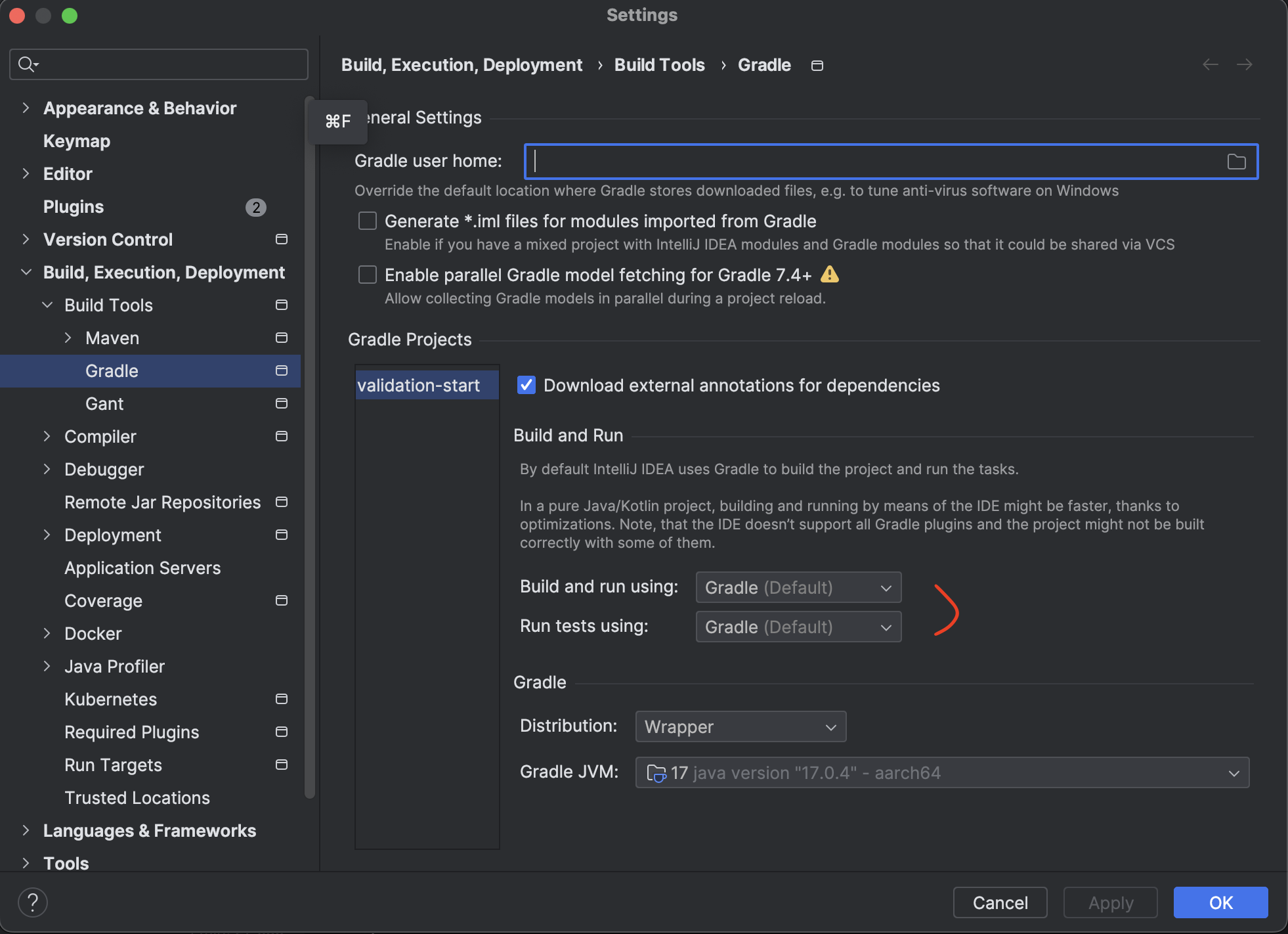The height and width of the screenshot is (934, 1288).
Task: Click the project-level icon on the Gradle row
Action: 282,370
